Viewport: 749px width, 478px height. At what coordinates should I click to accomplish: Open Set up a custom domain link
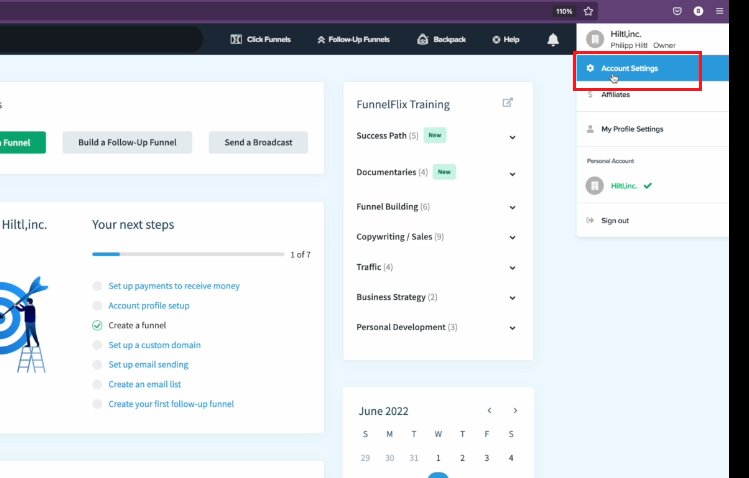tap(154, 345)
